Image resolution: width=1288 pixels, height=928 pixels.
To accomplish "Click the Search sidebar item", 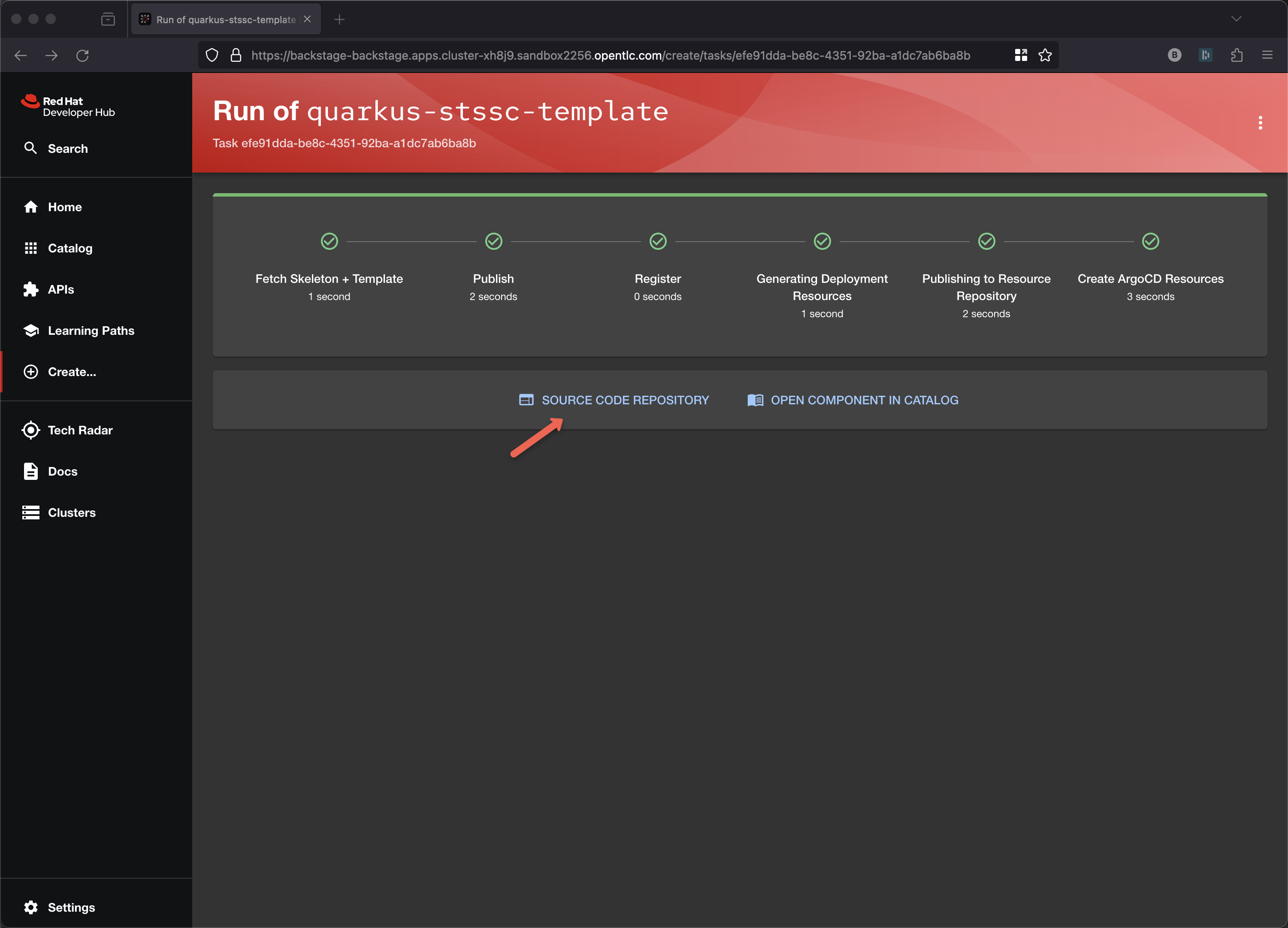I will pos(67,149).
